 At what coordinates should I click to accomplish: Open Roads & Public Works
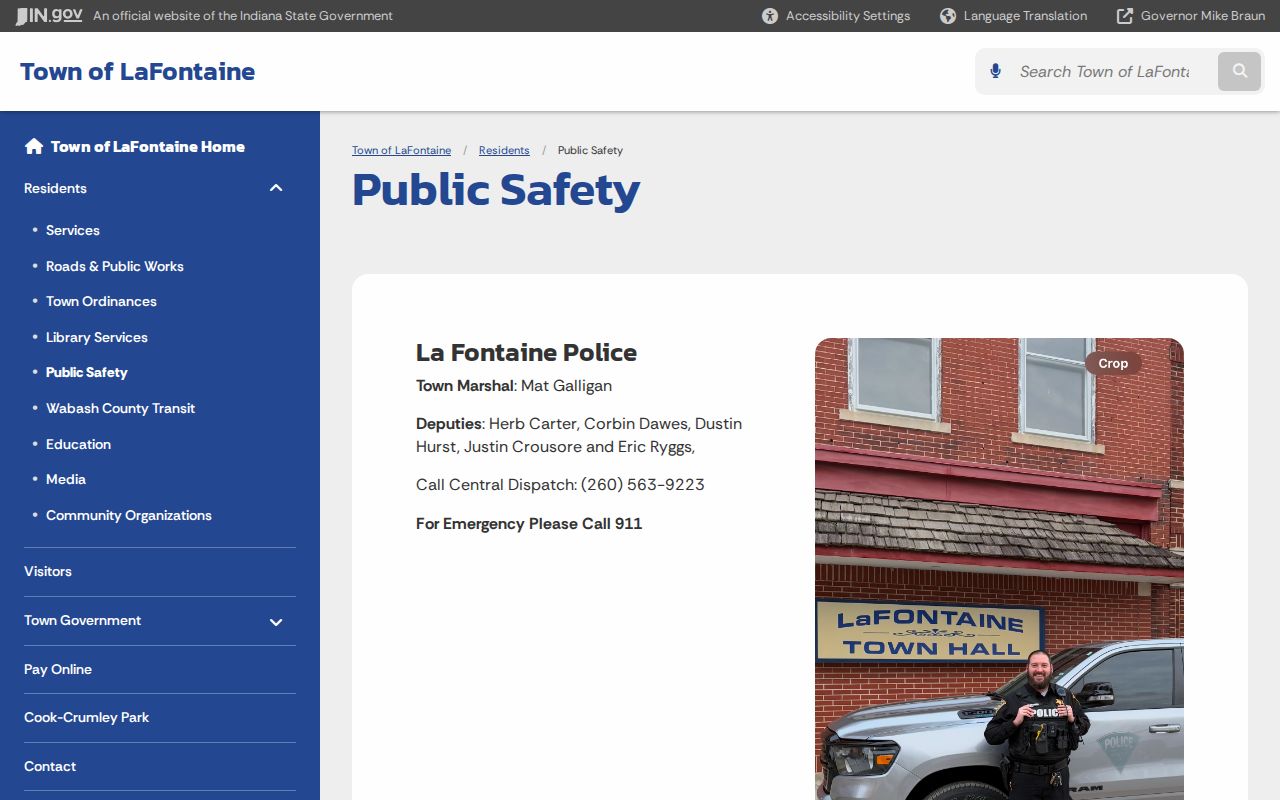[x=115, y=266]
